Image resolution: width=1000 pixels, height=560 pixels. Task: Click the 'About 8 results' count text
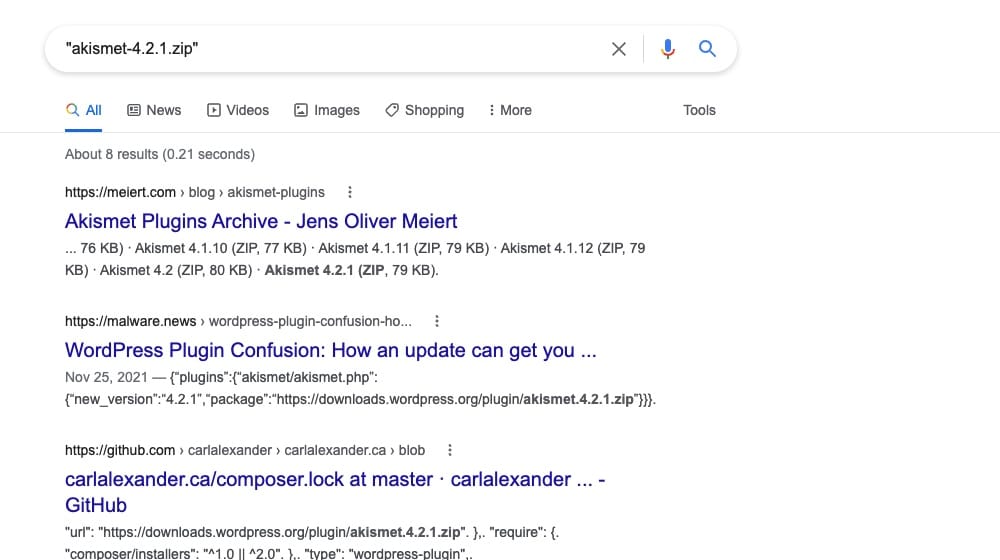click(159, 154)
